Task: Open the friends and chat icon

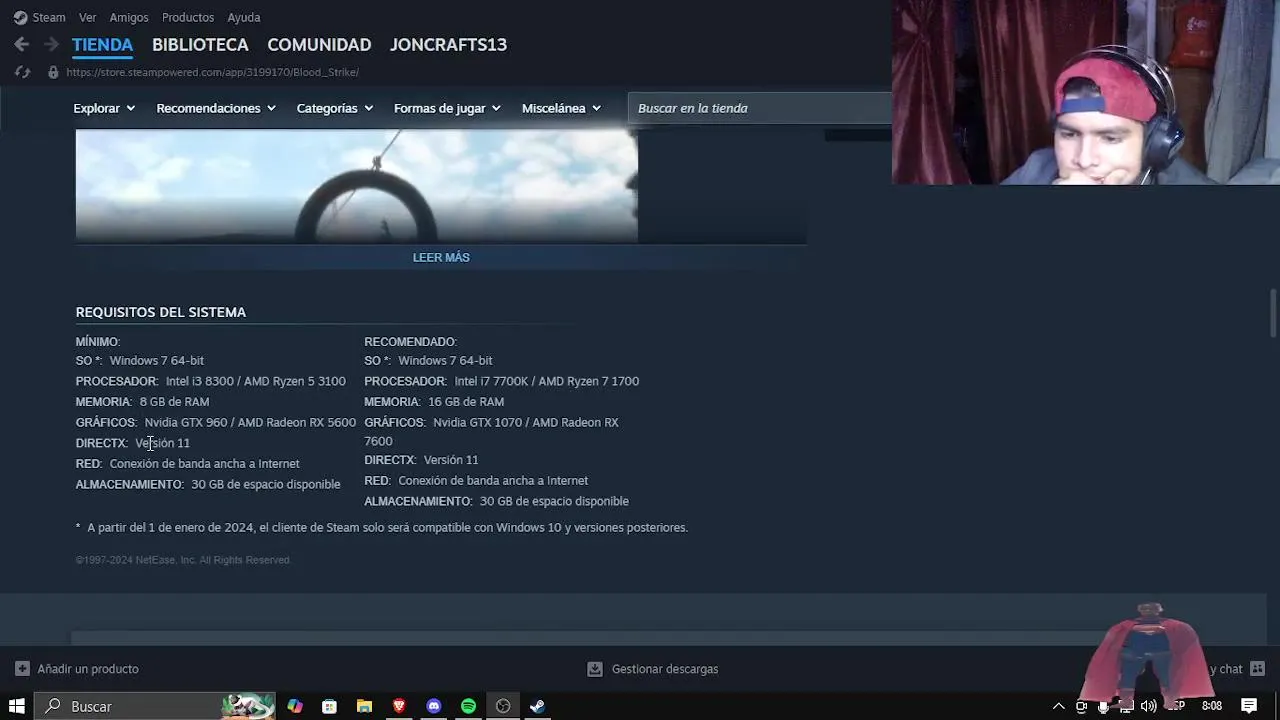Action: [1258, 669]
